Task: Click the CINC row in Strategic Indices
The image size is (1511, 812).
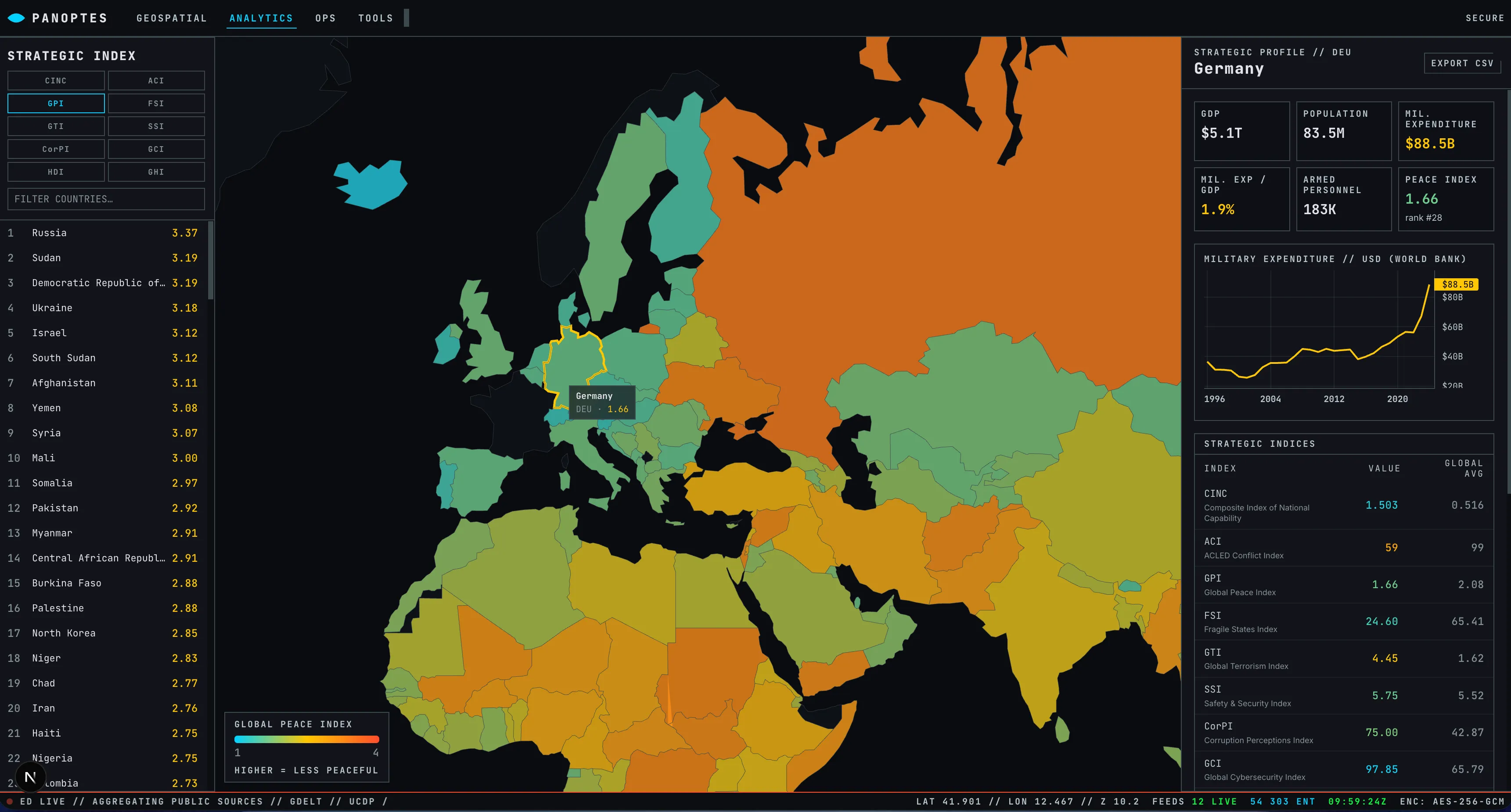Action: click(x=1344, y=505)
